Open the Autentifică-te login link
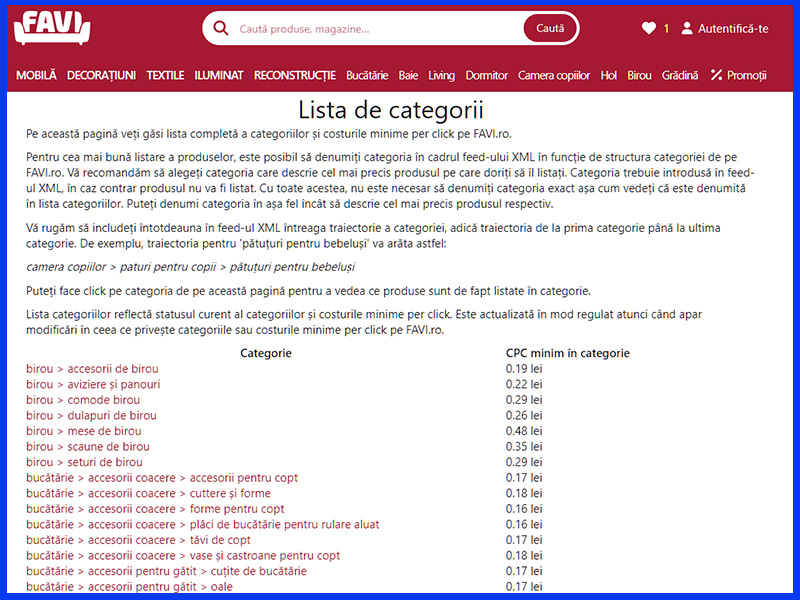Image resolution: width=800 pixels, height=600 pixels. pos(733,29)
